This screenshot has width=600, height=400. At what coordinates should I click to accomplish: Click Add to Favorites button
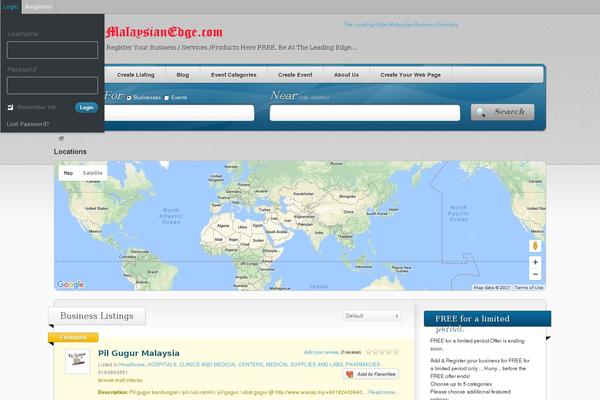click(370, 374)
